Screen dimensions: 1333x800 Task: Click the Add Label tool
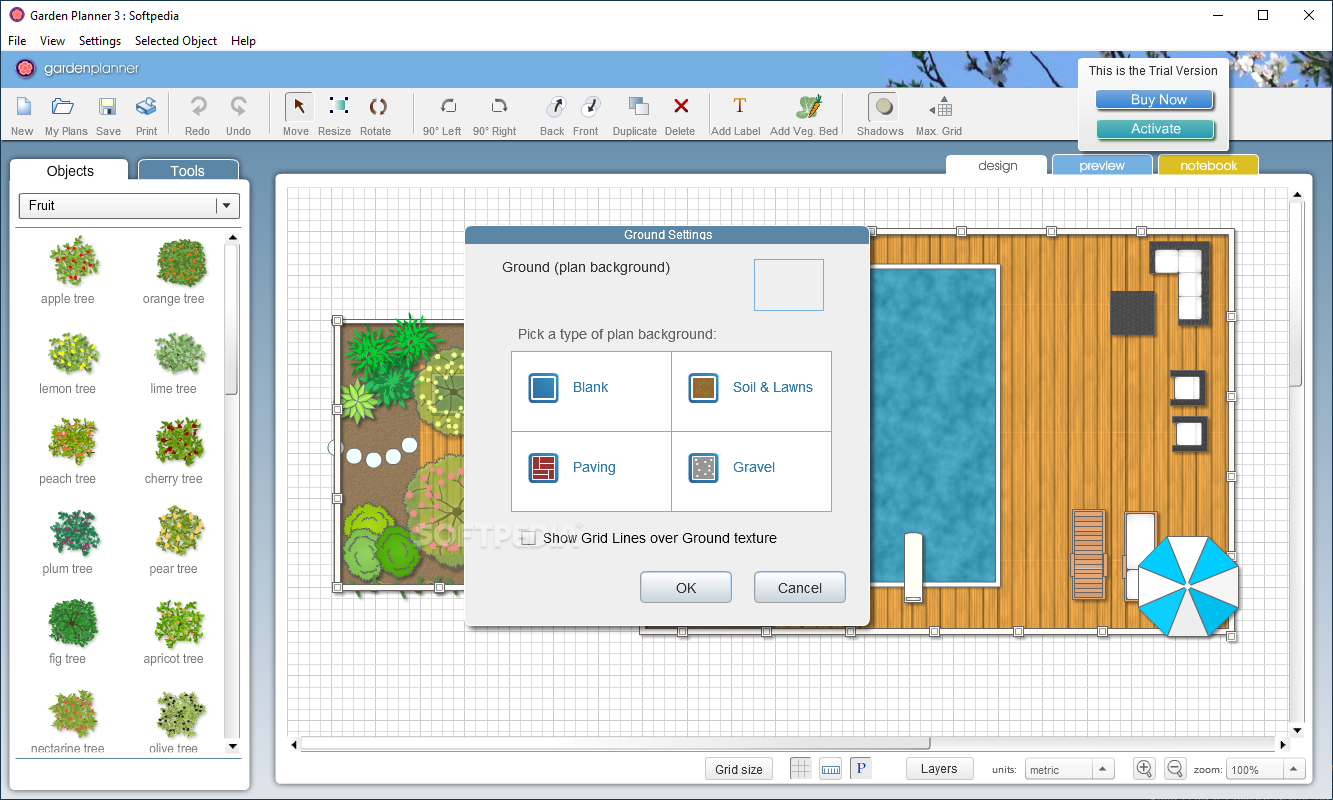740,106
